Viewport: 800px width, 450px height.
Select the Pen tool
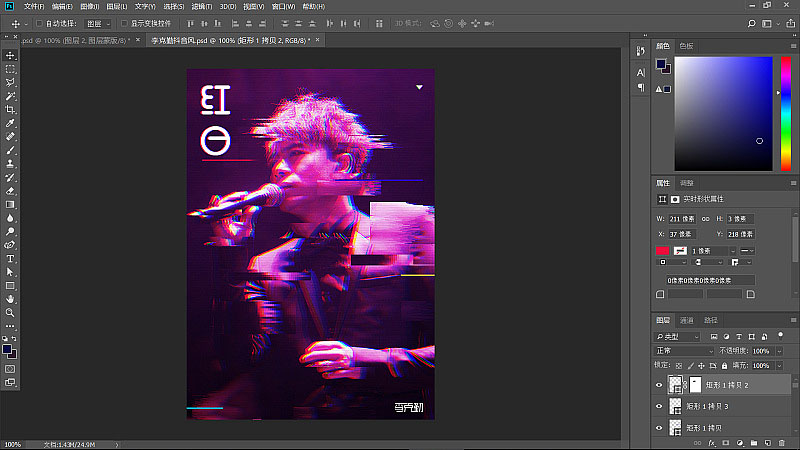coord(10,245)
